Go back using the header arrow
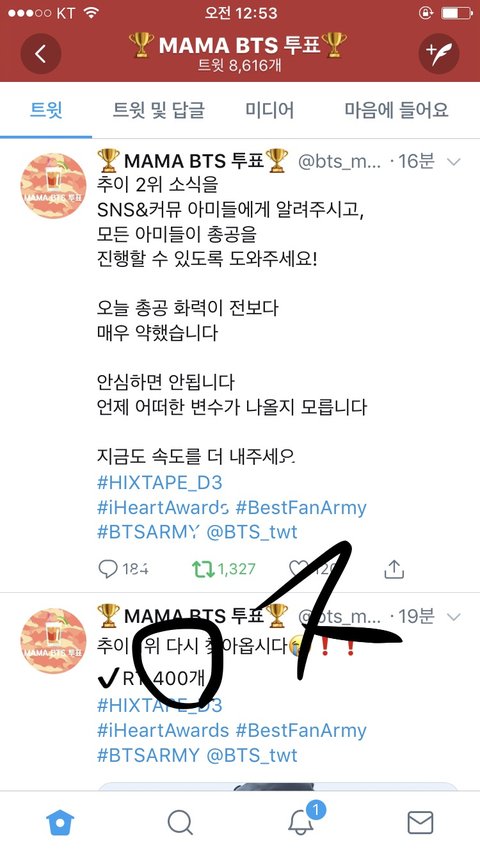480x854 pixels. tap(41, 54)
